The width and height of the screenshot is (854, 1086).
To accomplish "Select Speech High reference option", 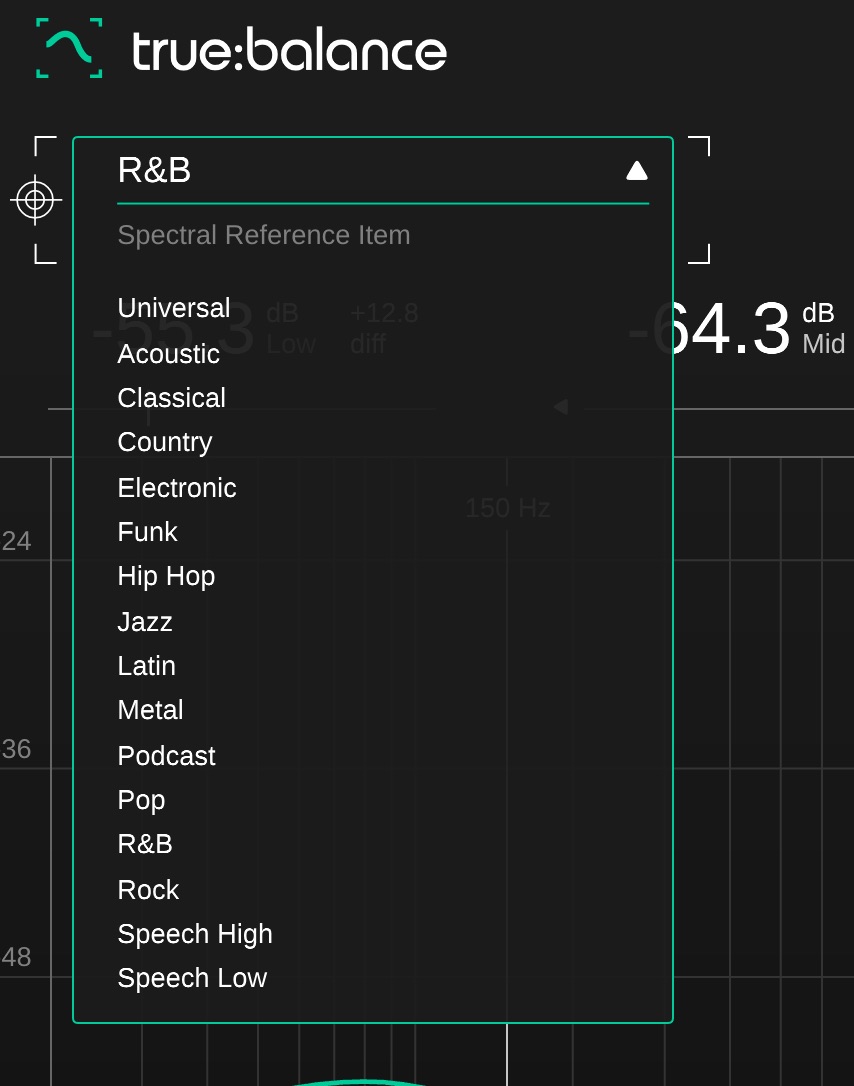I will 195,934.
